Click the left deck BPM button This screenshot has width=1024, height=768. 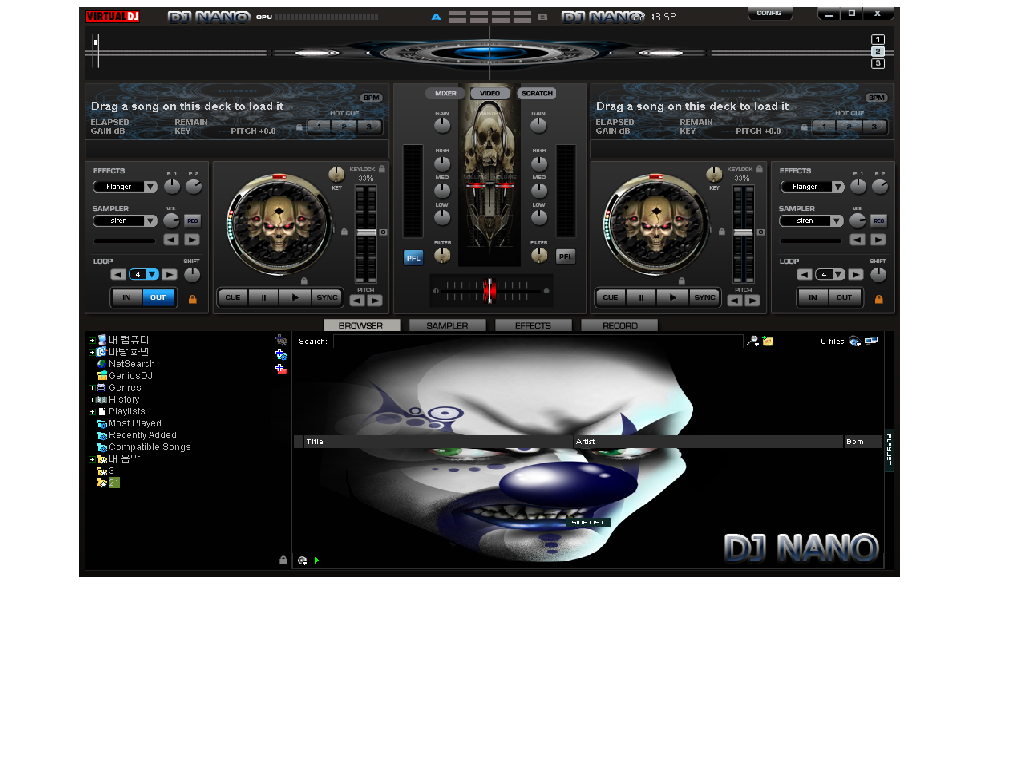(x=371, y=98)
